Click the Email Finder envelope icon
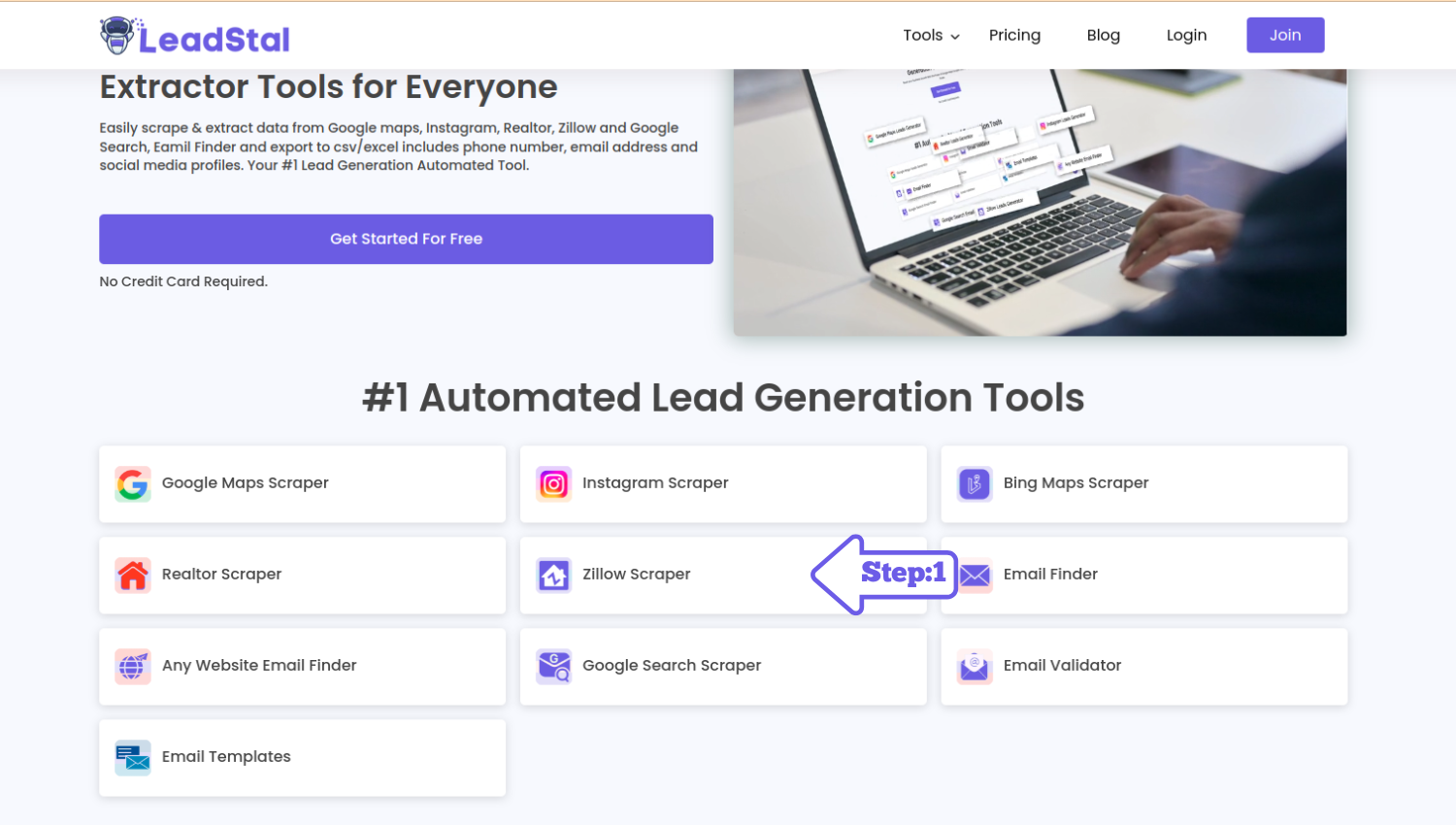Viewport: 1456px width, 825px height. click(976, 575)
